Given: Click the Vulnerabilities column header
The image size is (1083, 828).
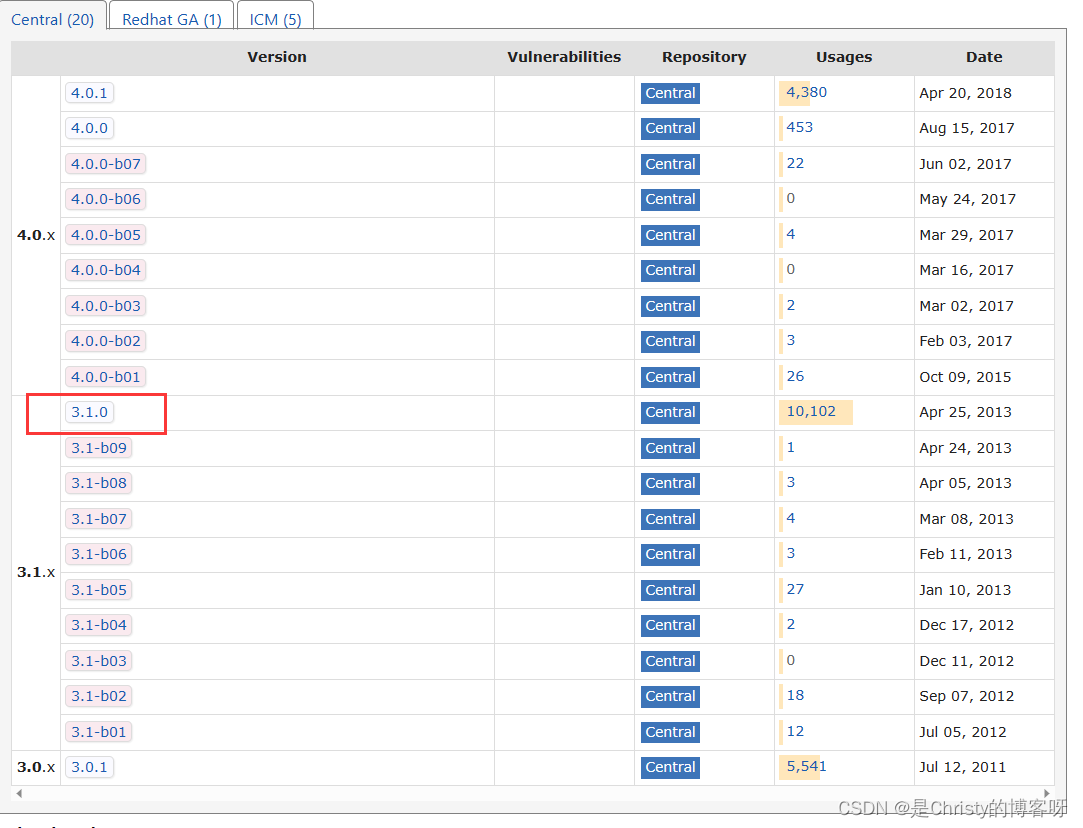Looking at the screenshot, I should pyautogui.click(x=564, y=57).
